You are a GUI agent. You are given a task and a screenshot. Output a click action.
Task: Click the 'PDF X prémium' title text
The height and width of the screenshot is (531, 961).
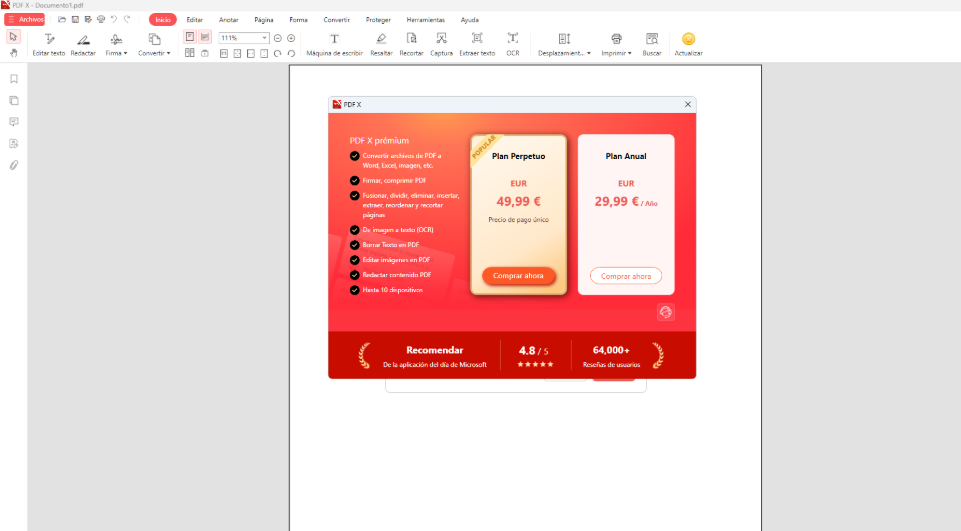(x=379, y=140)
